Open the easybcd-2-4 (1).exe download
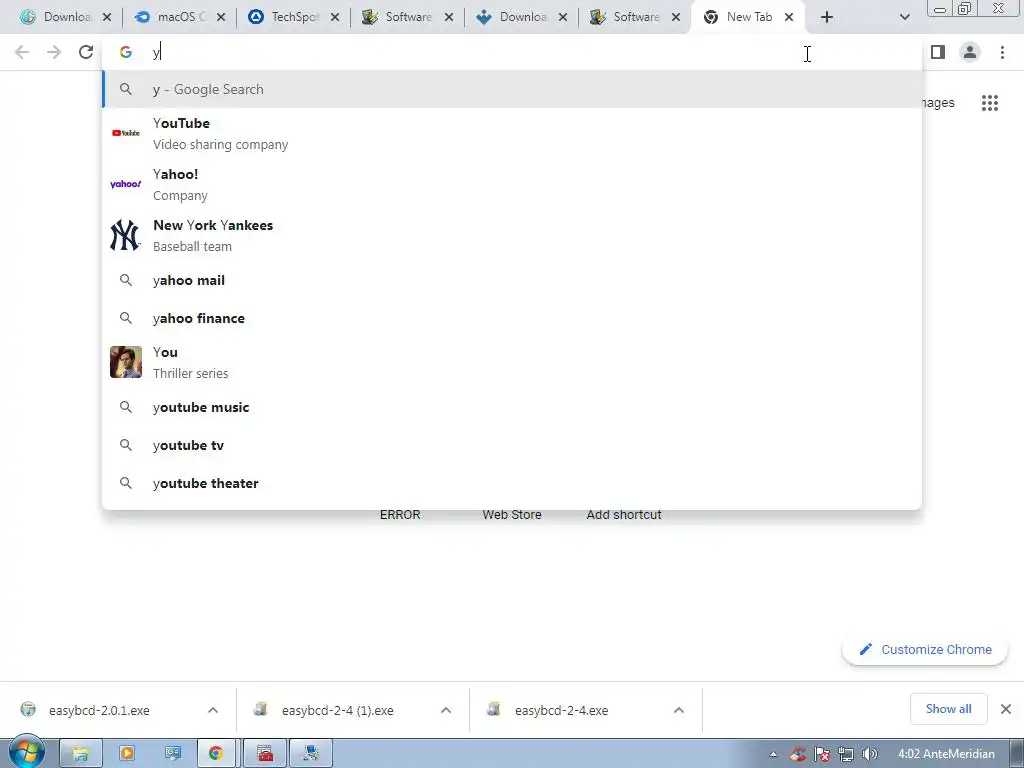 337,710
